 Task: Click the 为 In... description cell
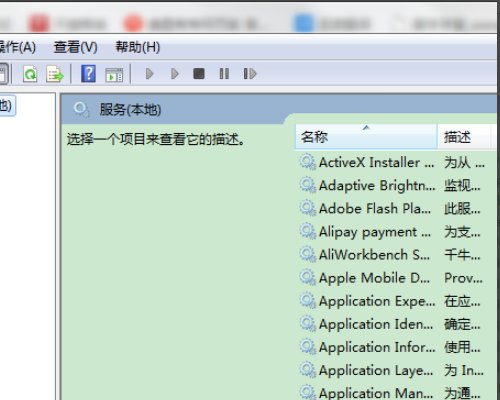click(x=464, y=370)
